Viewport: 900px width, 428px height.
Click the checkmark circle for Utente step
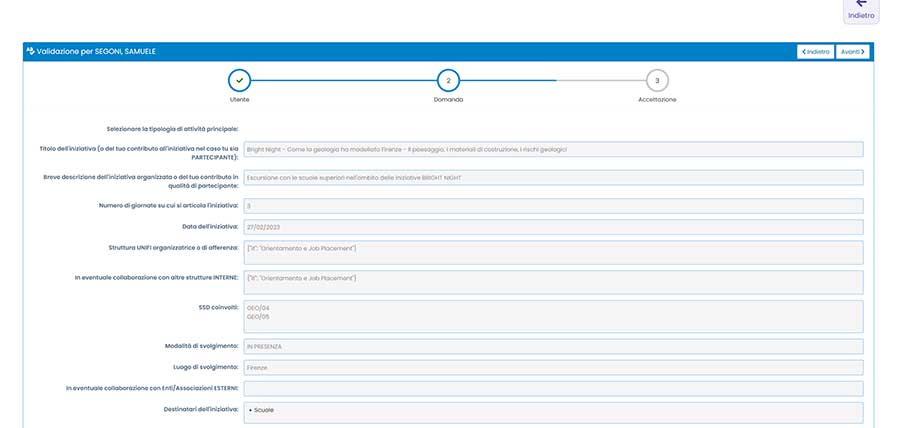(239, 80)
